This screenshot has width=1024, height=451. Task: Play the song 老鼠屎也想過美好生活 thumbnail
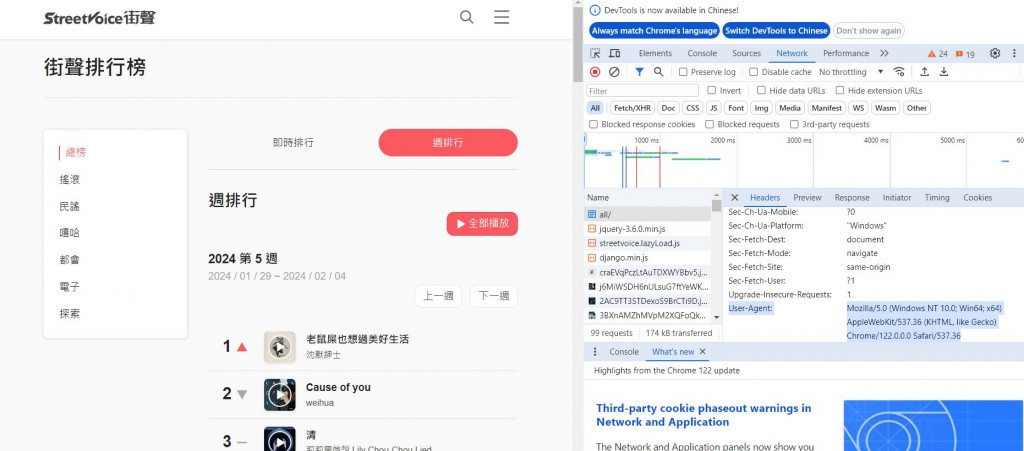[x=280, y=347]
